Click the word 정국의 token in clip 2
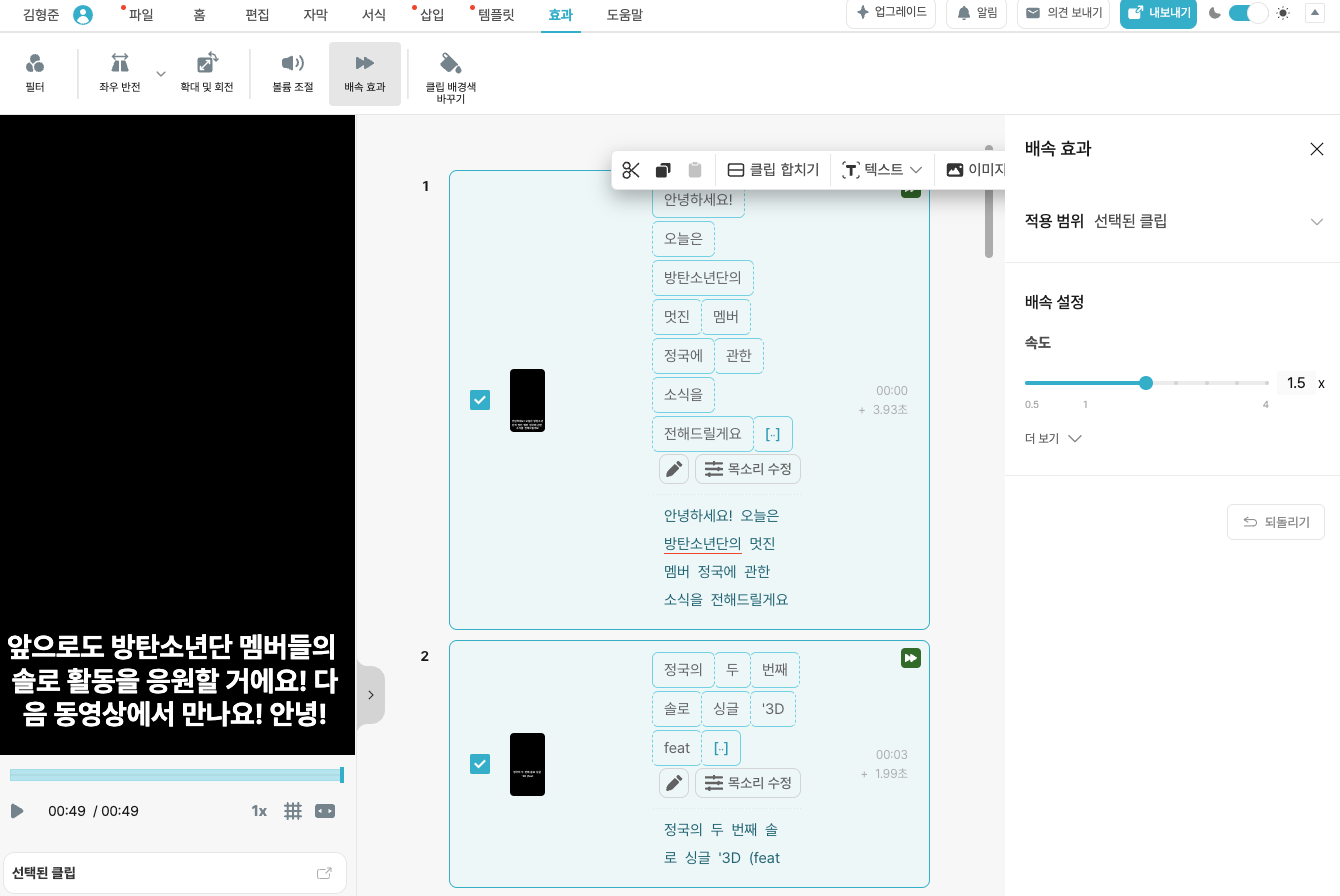The height and width of the screenshot is (896, 1340). pos(683,670)
